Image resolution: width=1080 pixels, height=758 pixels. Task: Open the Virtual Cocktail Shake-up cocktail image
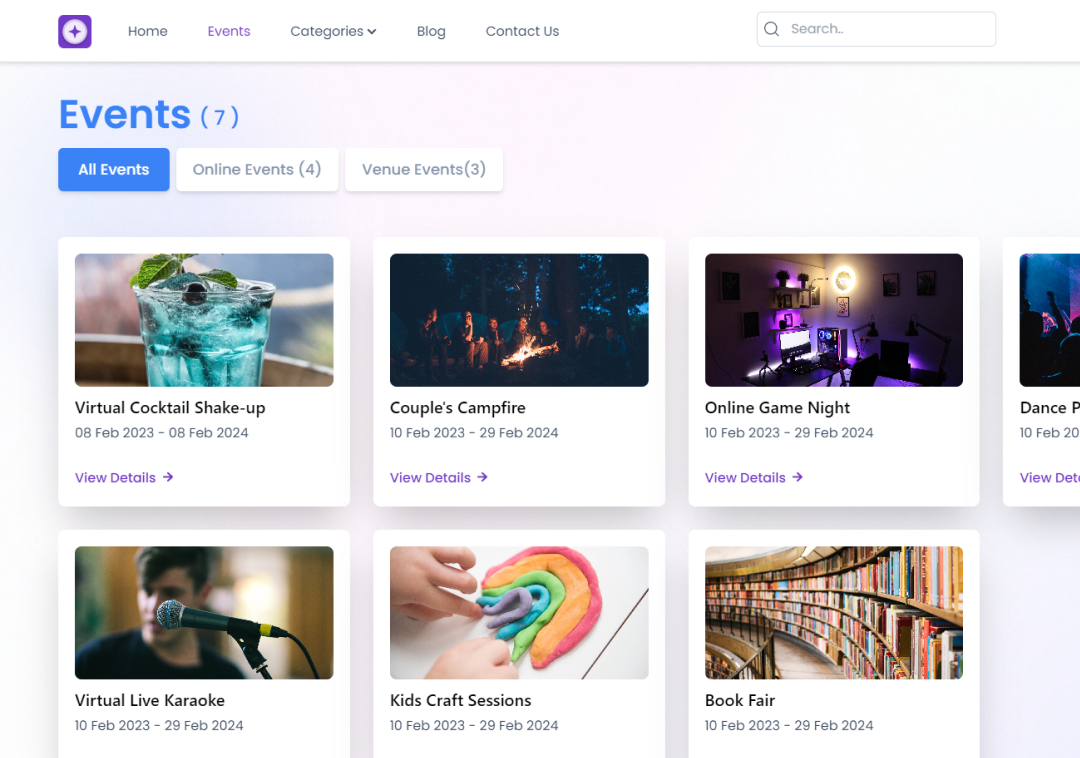(x=204, y=320)
